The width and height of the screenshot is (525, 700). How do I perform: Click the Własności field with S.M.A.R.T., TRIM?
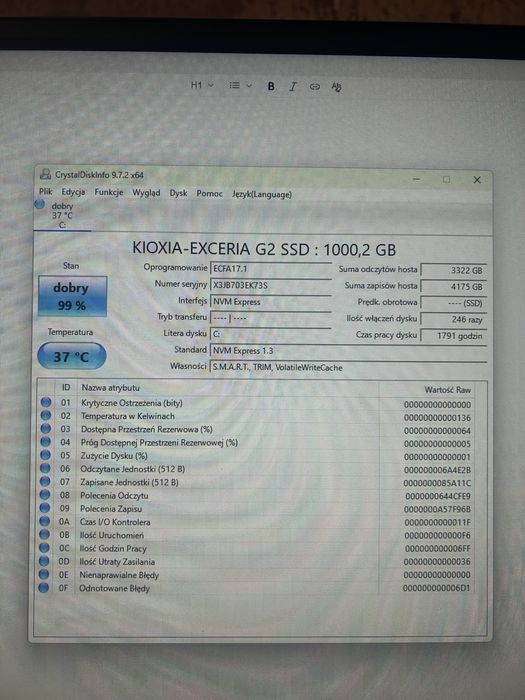tap(348, 367)
